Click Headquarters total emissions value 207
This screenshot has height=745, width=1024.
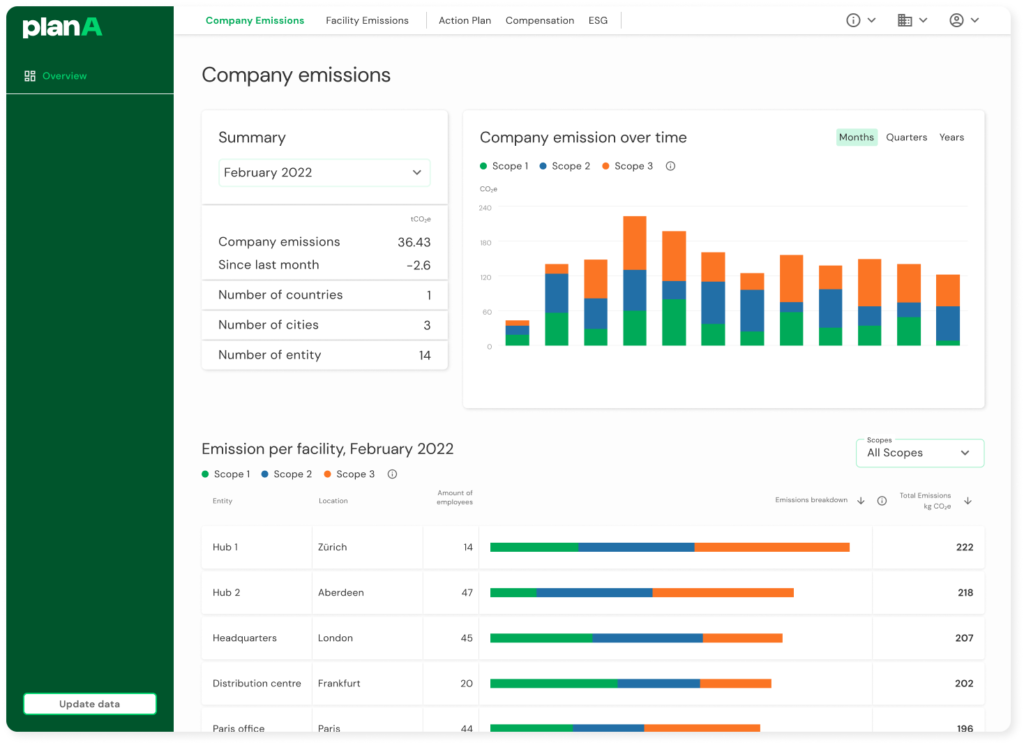coord(964,638)
